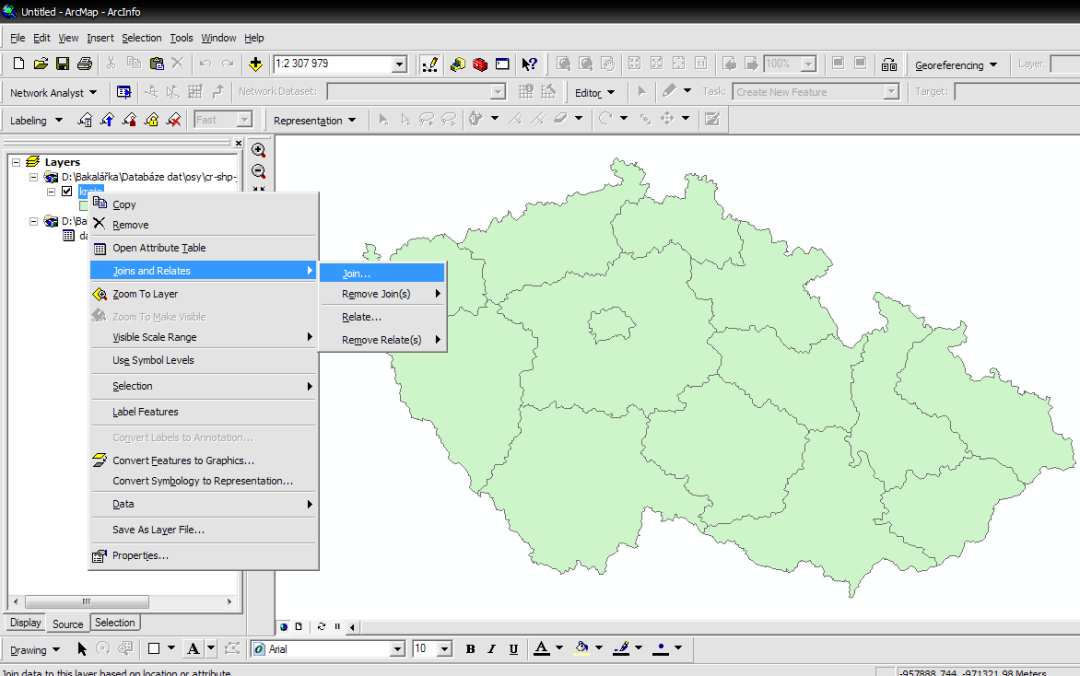Viewport: 1080px width, 676px height.
Task: Close the table of contents panel
Action: (238, 143)
